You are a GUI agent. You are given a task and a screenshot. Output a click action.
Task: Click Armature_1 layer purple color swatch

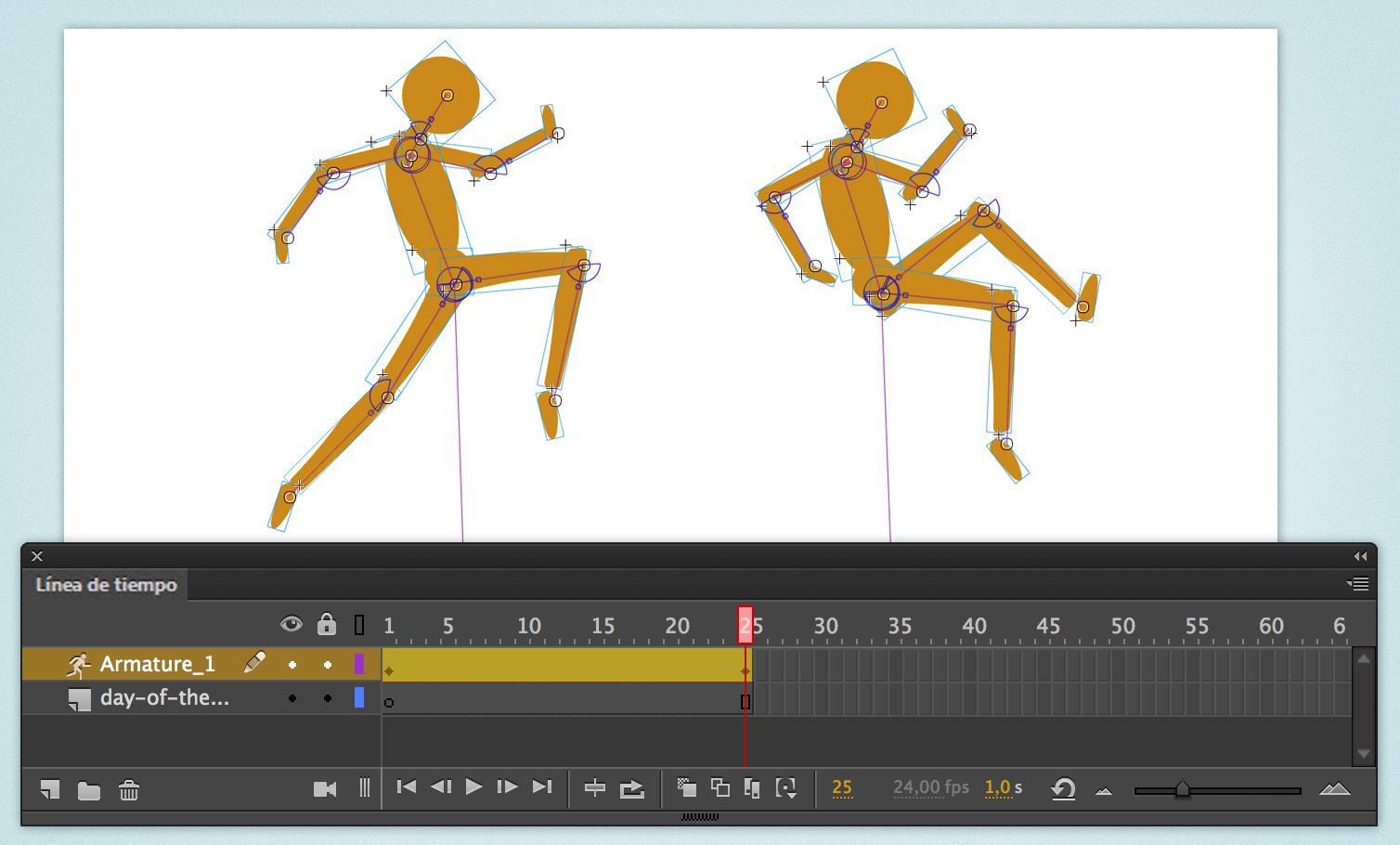359,664
